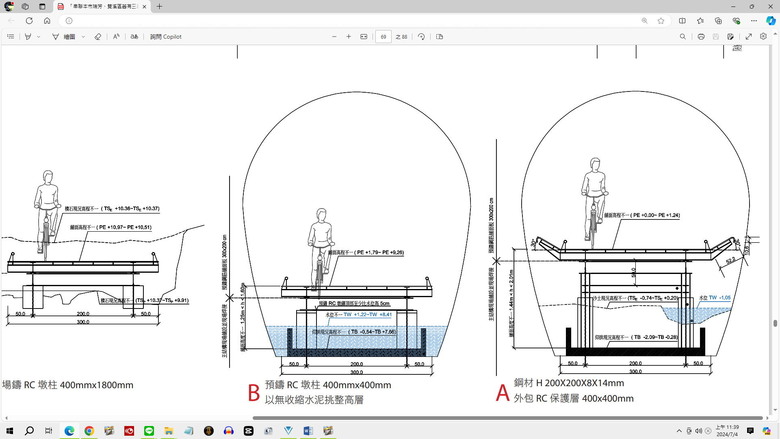Screen dimensions: 780x439
Task: Open browser essentials icon
Action: tap(736, 20)
